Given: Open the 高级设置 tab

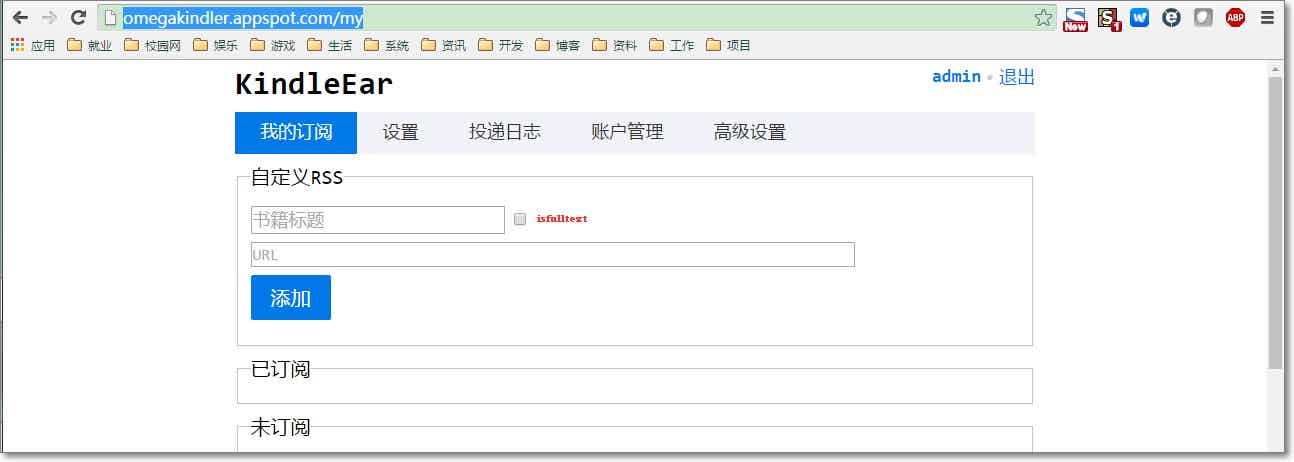Looking at the screenshot, I should [750, 132].
